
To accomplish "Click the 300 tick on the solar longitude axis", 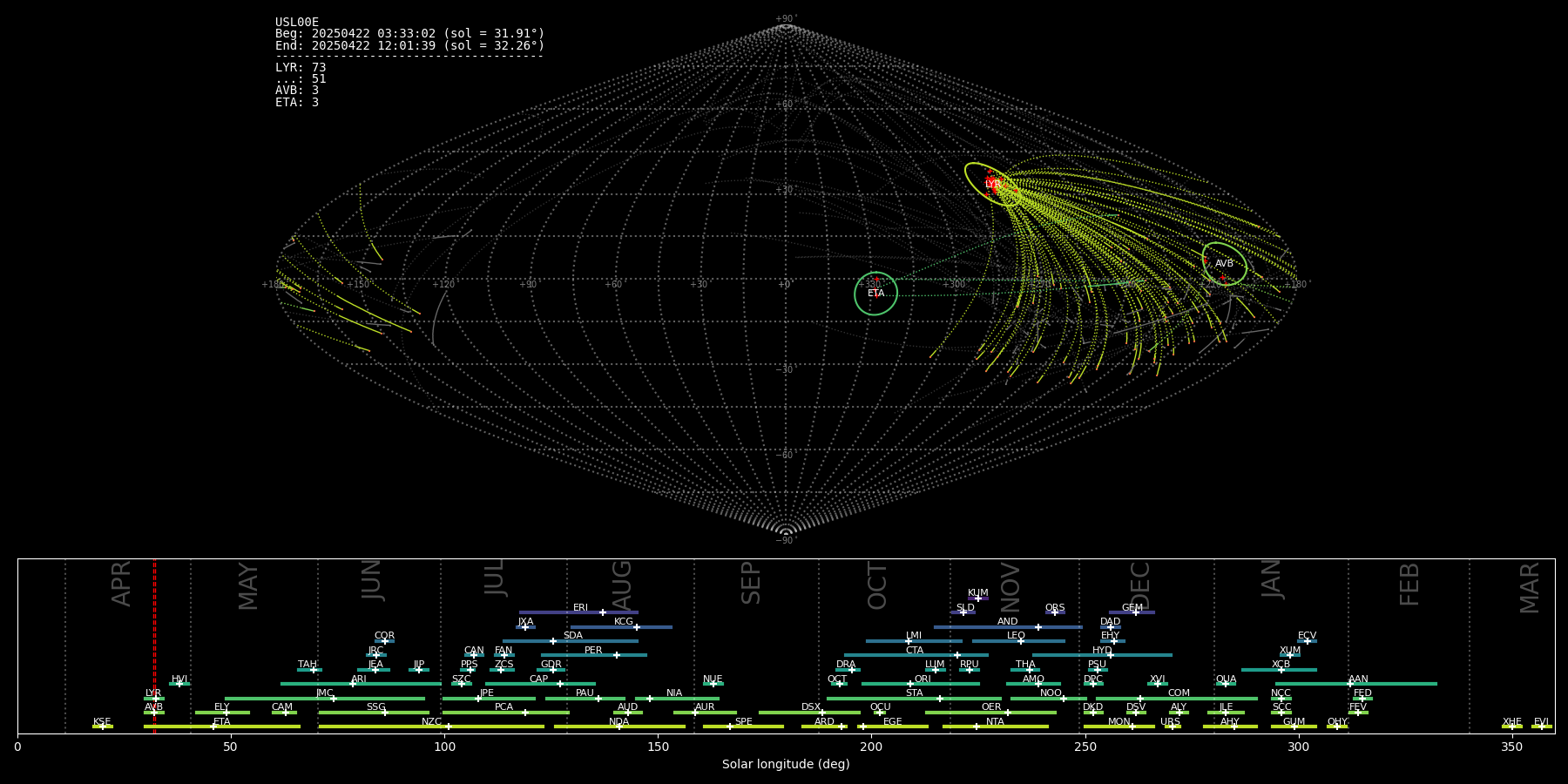I will (1298, 747).
